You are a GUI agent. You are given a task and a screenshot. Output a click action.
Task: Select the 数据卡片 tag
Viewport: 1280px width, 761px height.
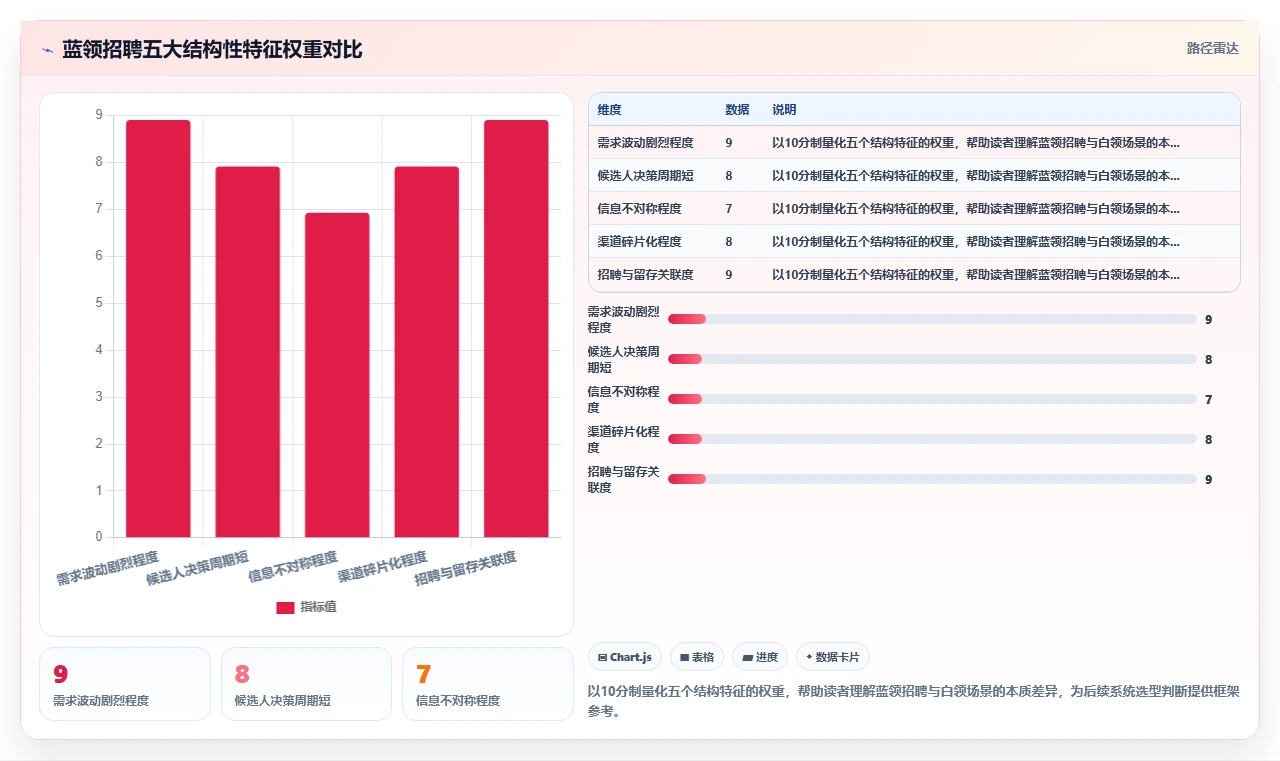833,657
